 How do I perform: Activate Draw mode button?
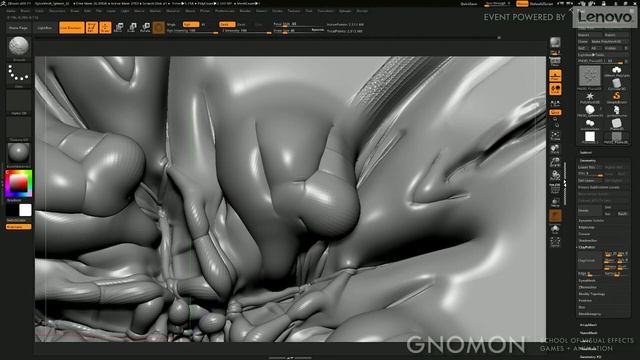(105, 27)
